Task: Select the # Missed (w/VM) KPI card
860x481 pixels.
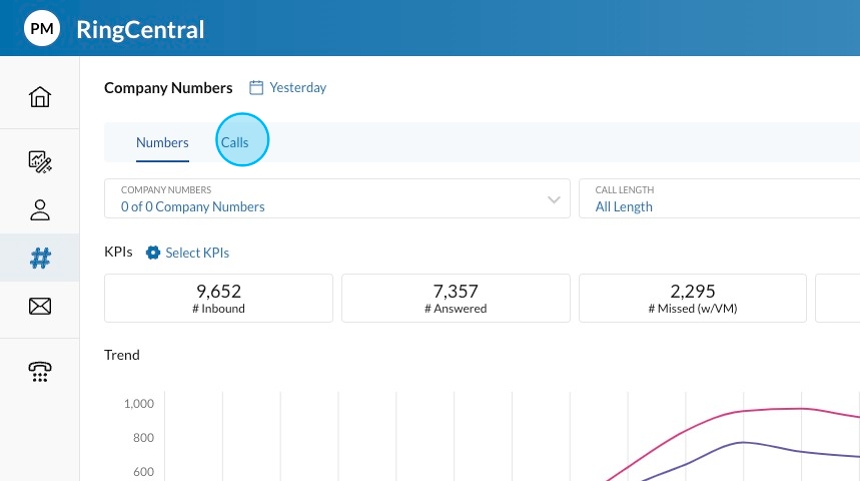Action: pyautogui.click(x=692, y=298)
